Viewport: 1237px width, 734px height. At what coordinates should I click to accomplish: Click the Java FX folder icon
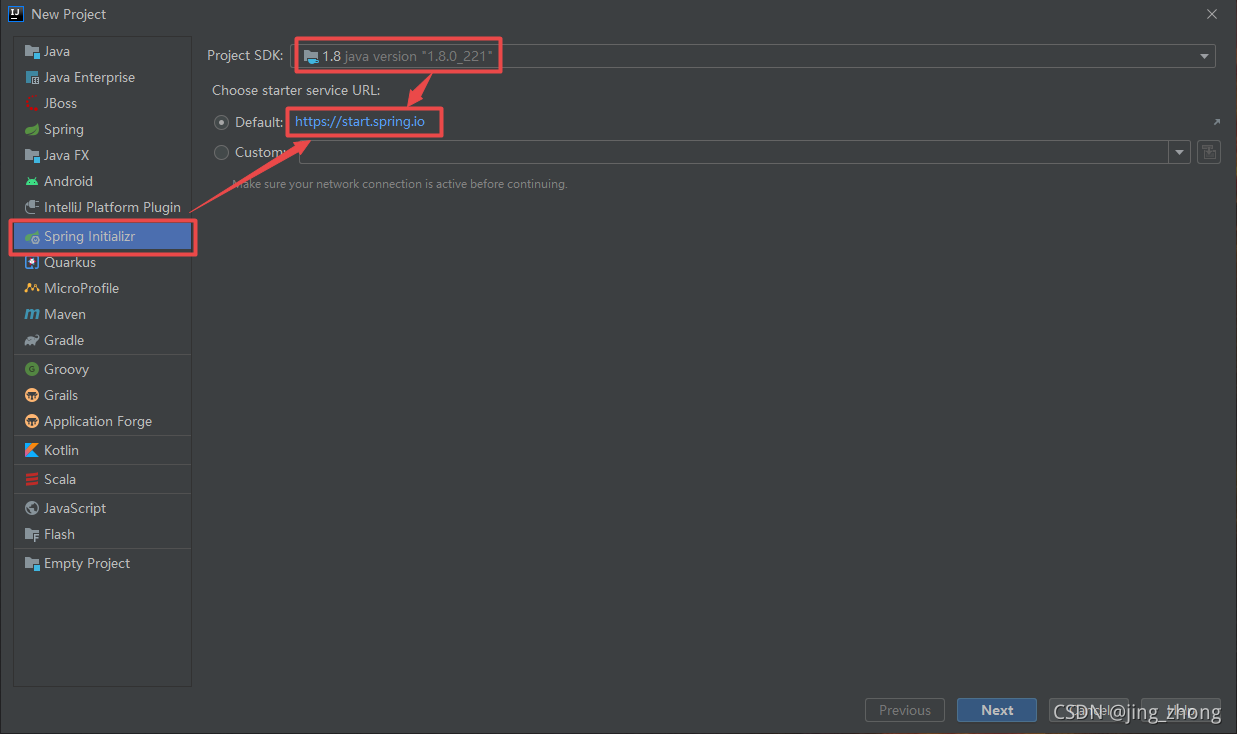tap(32, 155)
